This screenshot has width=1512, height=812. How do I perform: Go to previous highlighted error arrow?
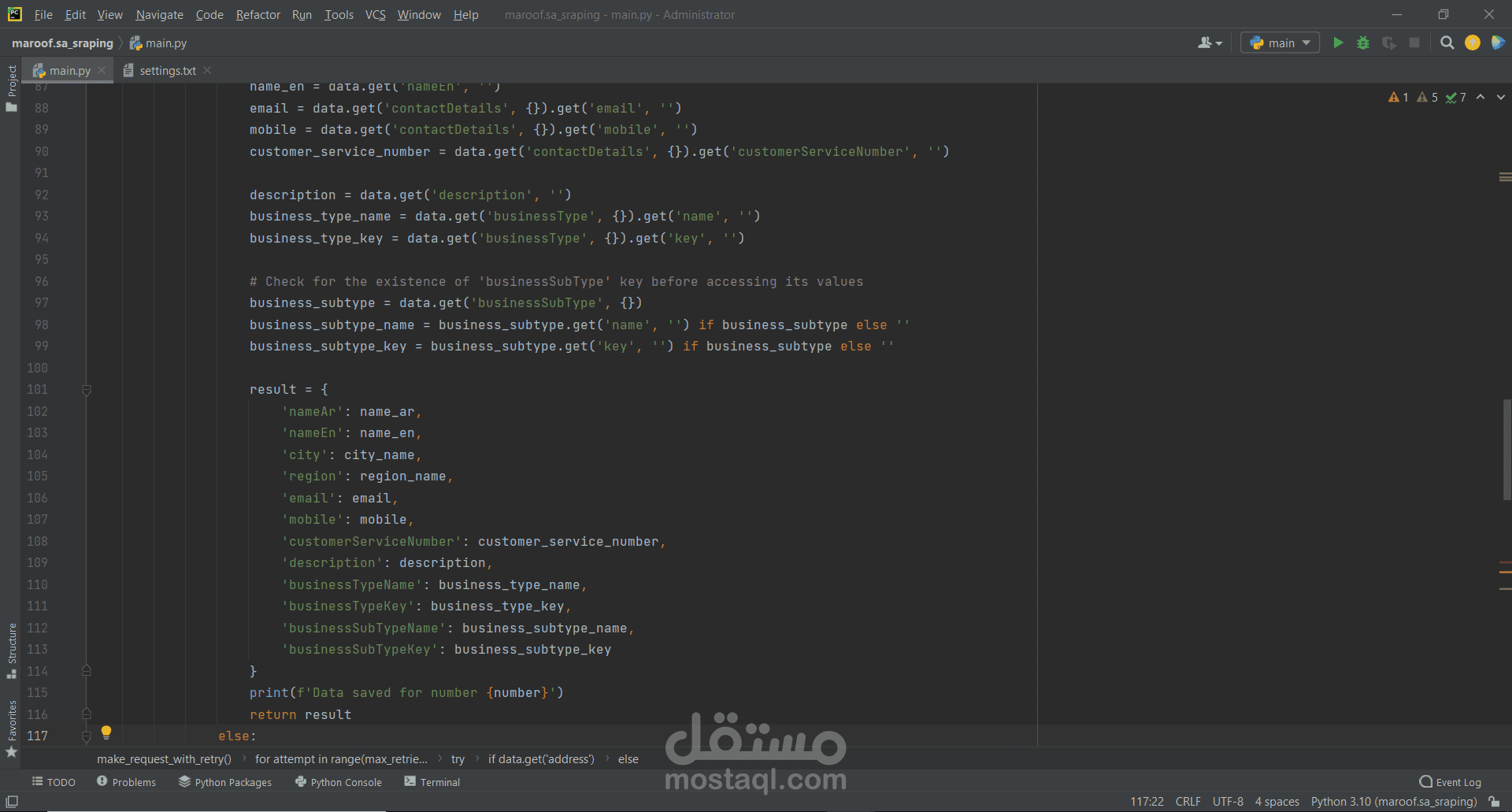tap(1480, 97)
